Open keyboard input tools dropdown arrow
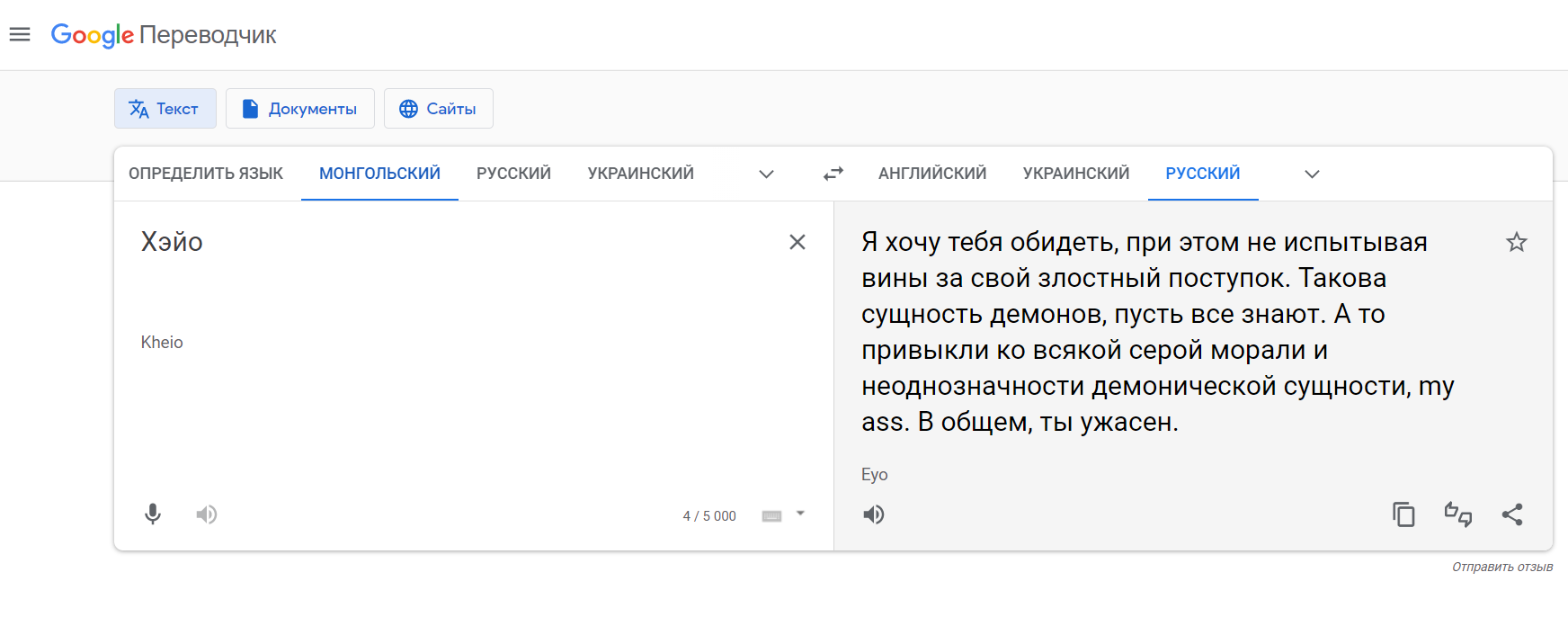Viewport: 1568px width, 617px height. (x=800, y=514)
